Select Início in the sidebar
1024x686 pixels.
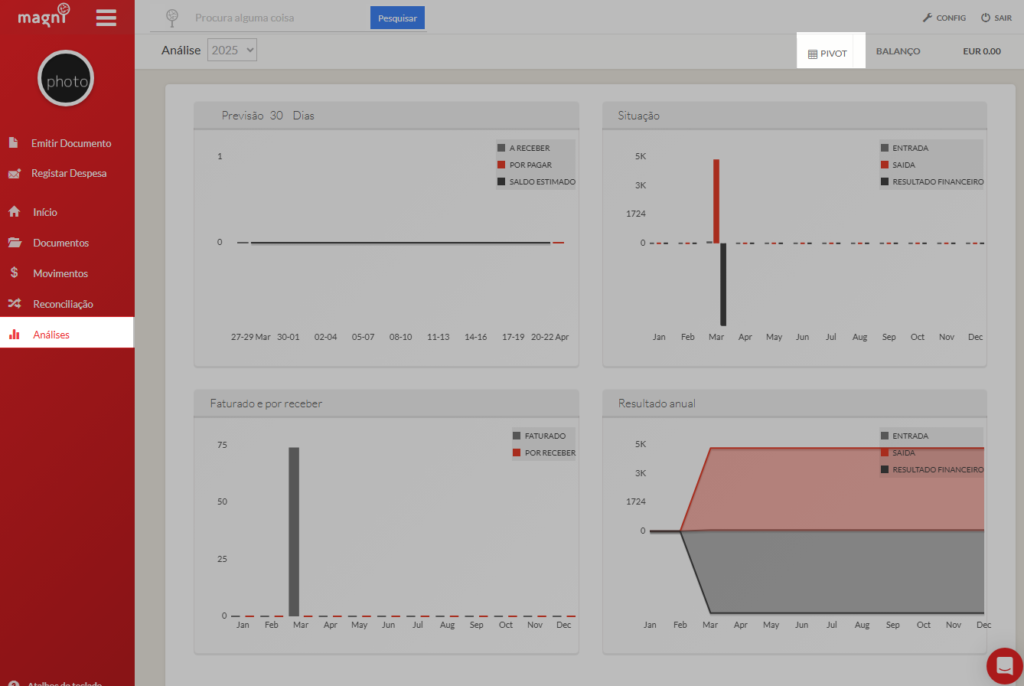(45, 212)
